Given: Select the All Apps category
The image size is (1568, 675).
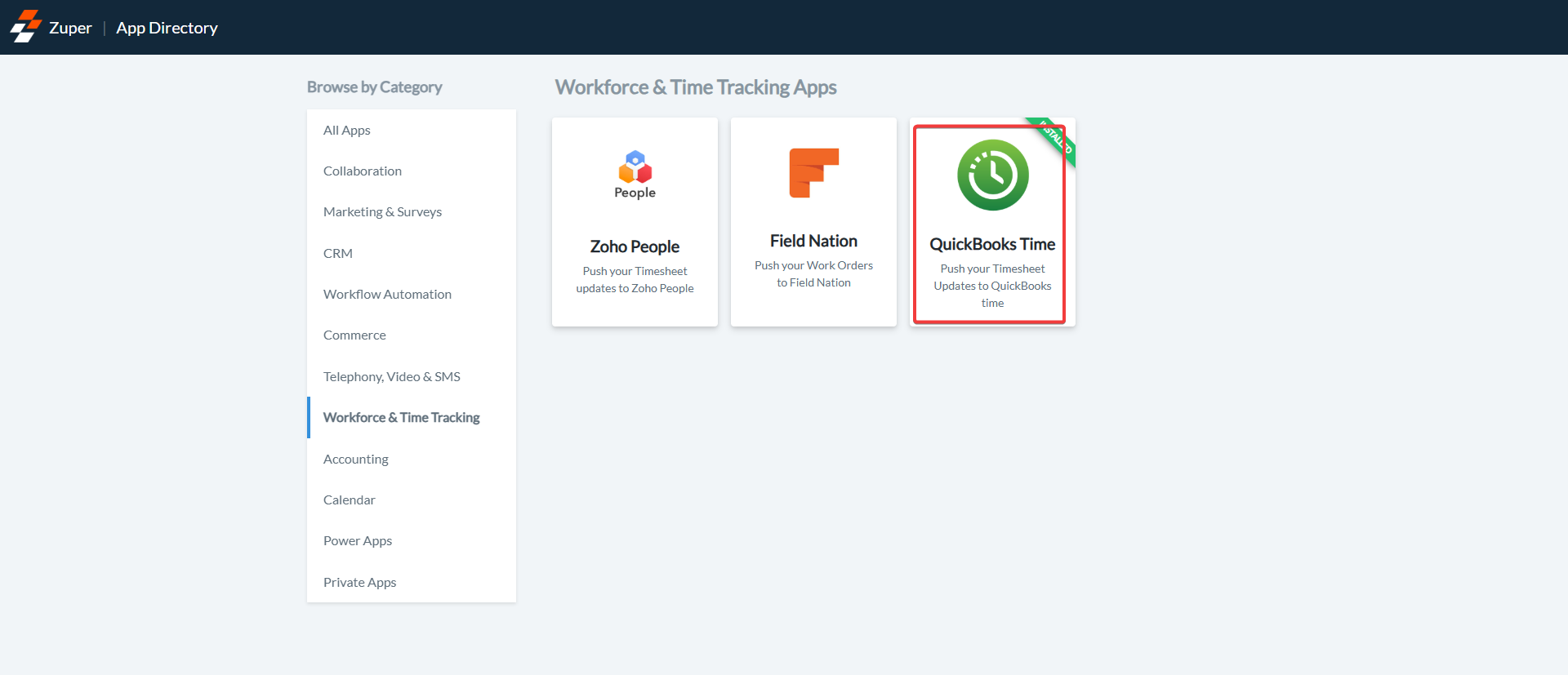Looking at the screenshot, I should (412, 130).
